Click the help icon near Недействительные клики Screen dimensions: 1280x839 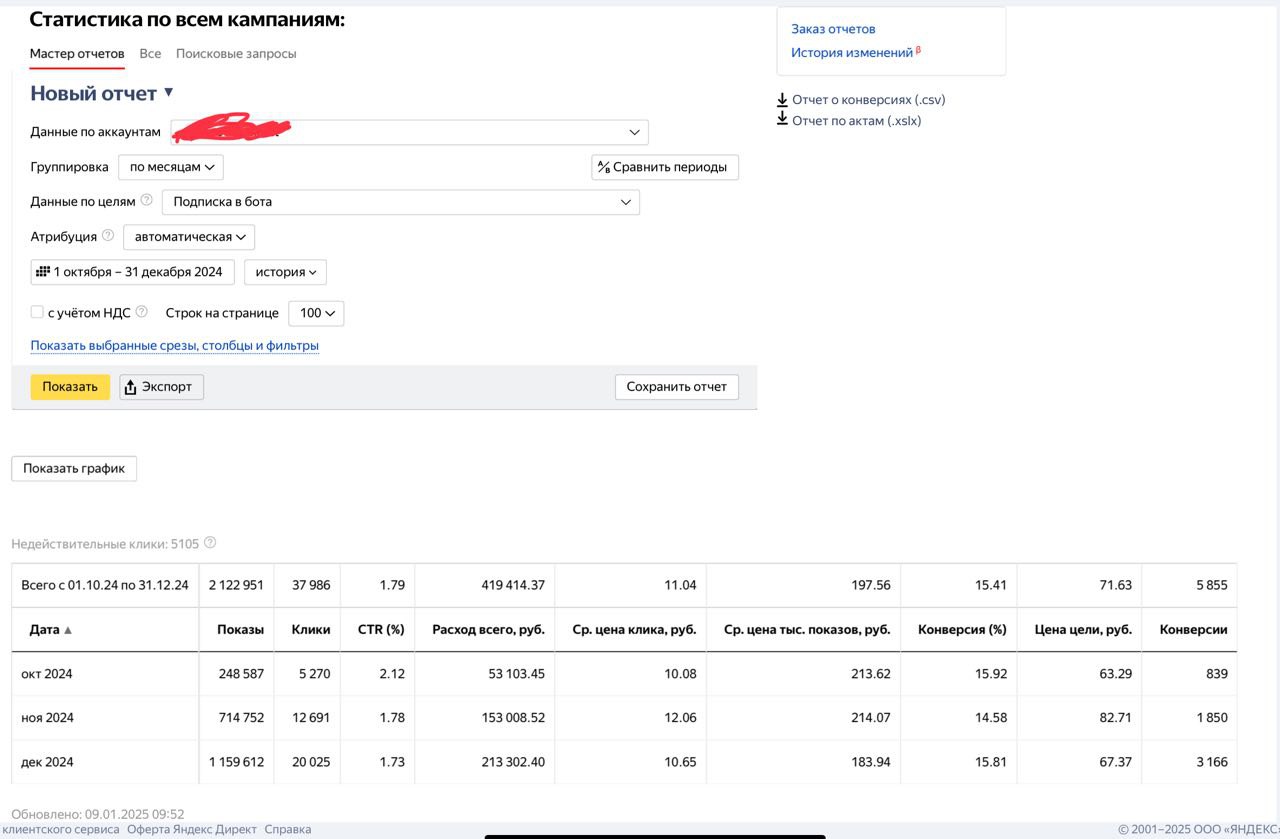click(210, 544)
